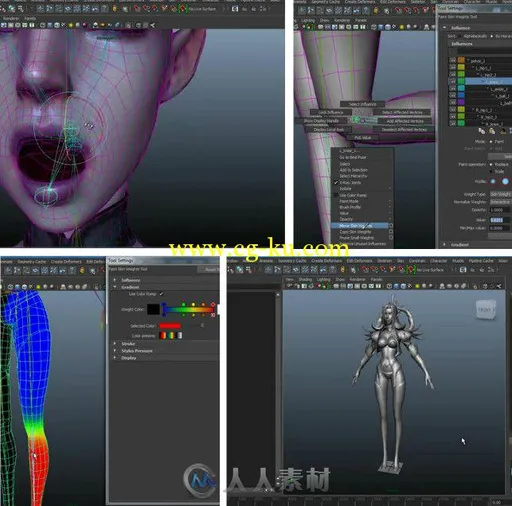
Task: Click smooth-shade cube icon in bottom-right viewport bar
Action: point(396,286)
